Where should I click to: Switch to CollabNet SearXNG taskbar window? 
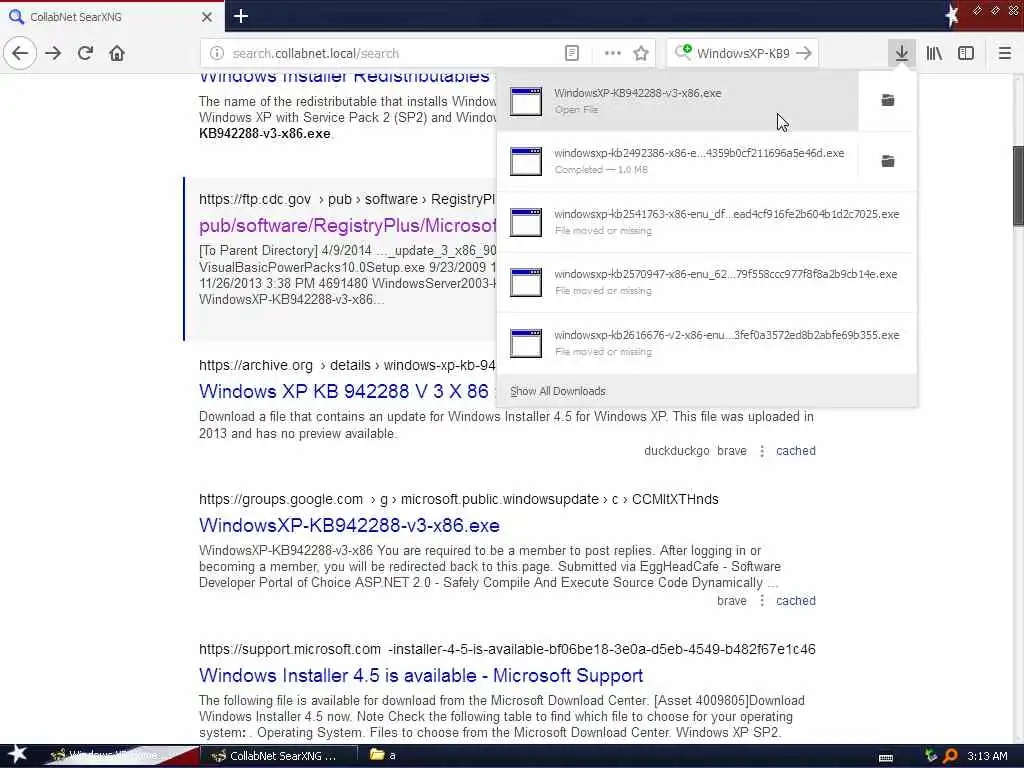click(x=280, y=756)
